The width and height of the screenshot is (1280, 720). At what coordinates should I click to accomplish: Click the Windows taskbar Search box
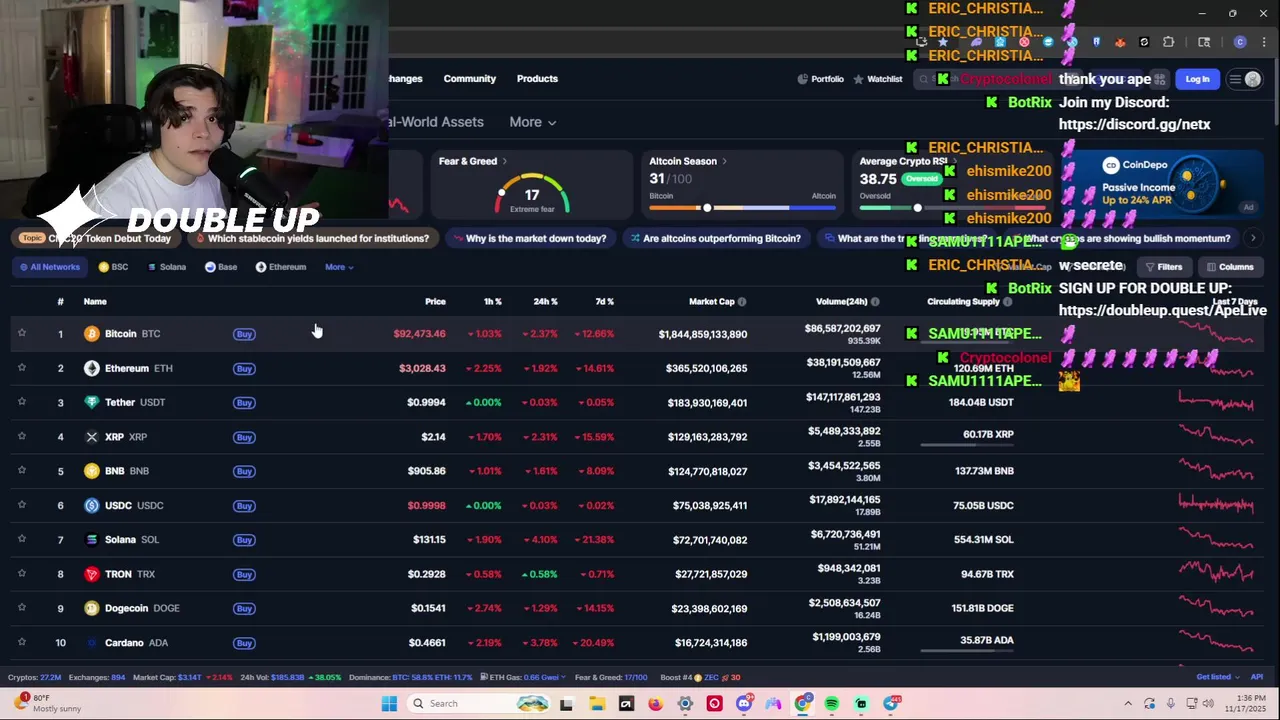(x=478, y=703)
